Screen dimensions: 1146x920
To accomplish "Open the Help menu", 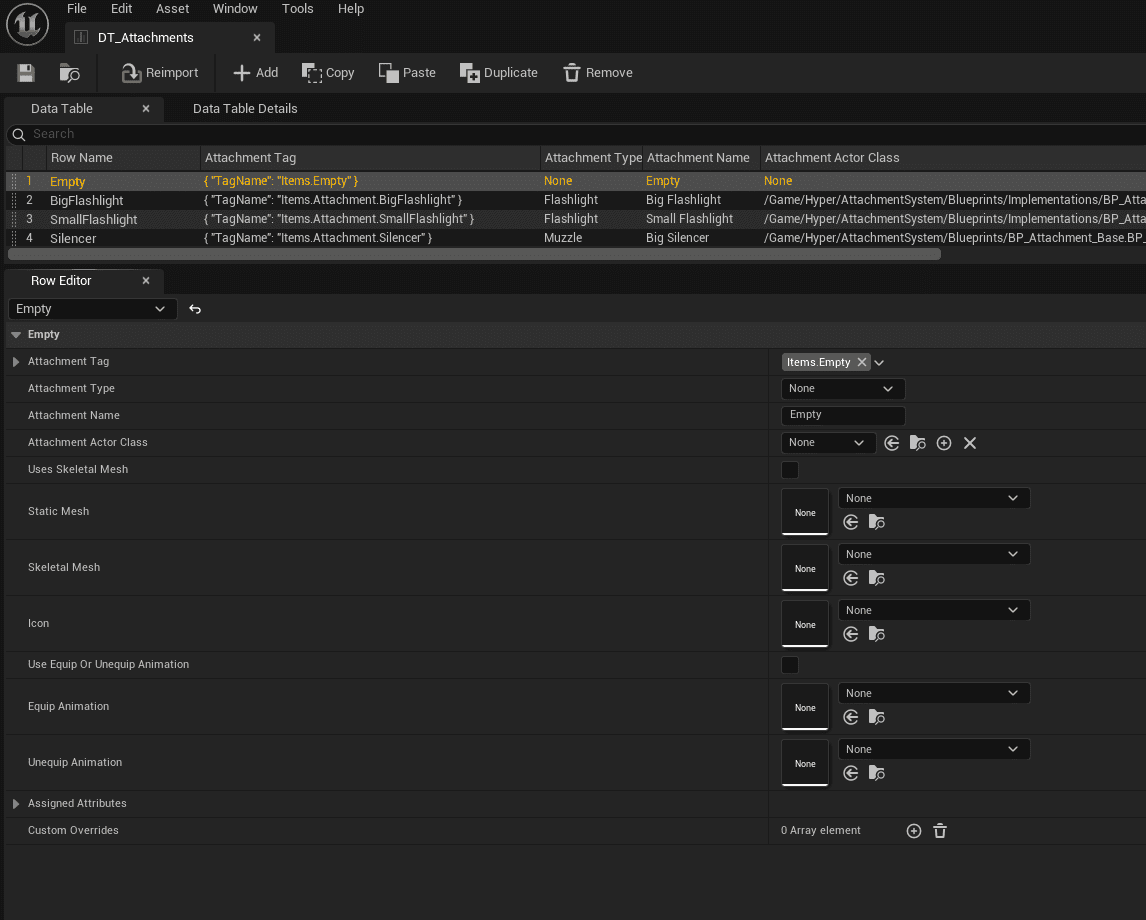I will 351,9.
